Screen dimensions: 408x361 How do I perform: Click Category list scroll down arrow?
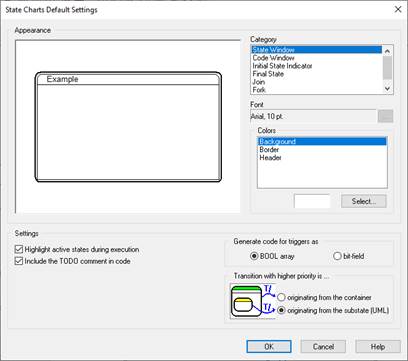pyautogui.click(x=387, y=88)
